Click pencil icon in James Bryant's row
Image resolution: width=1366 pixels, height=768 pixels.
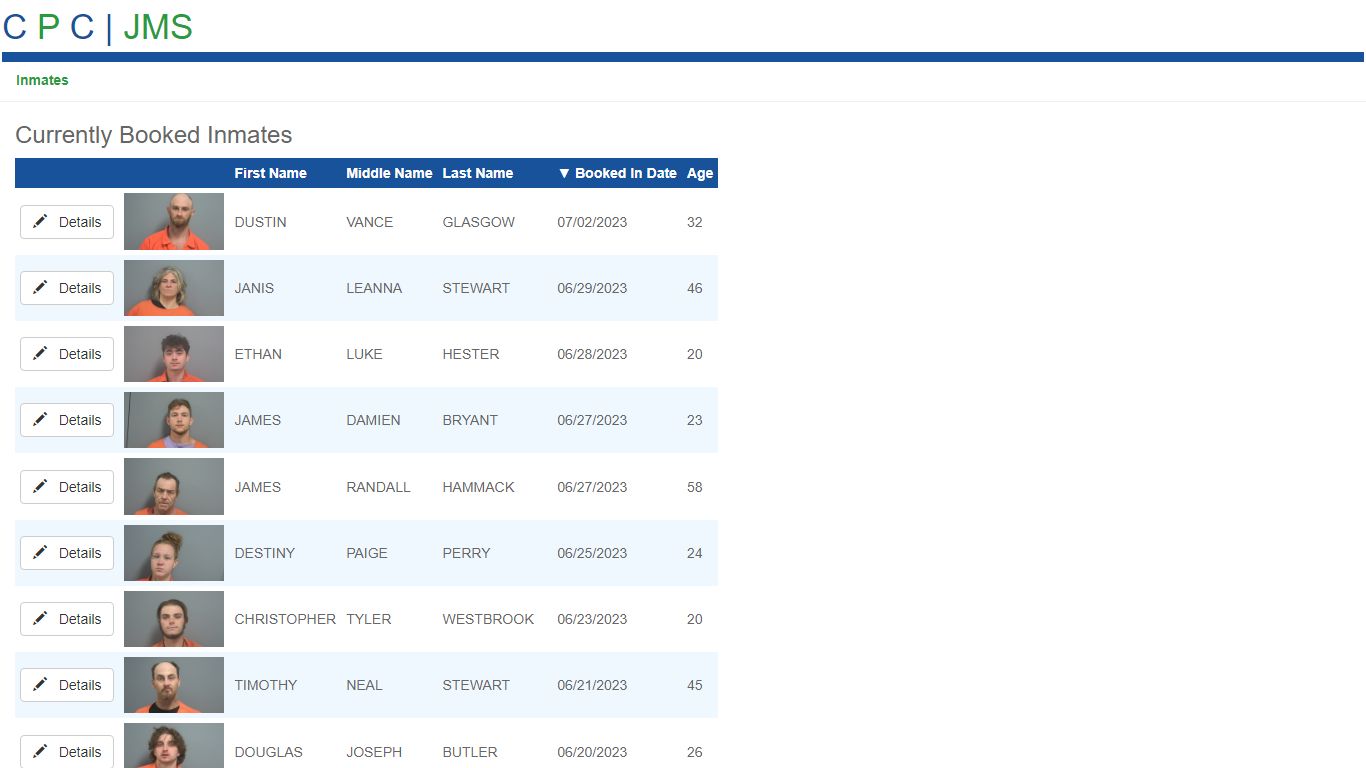(40, 420)
